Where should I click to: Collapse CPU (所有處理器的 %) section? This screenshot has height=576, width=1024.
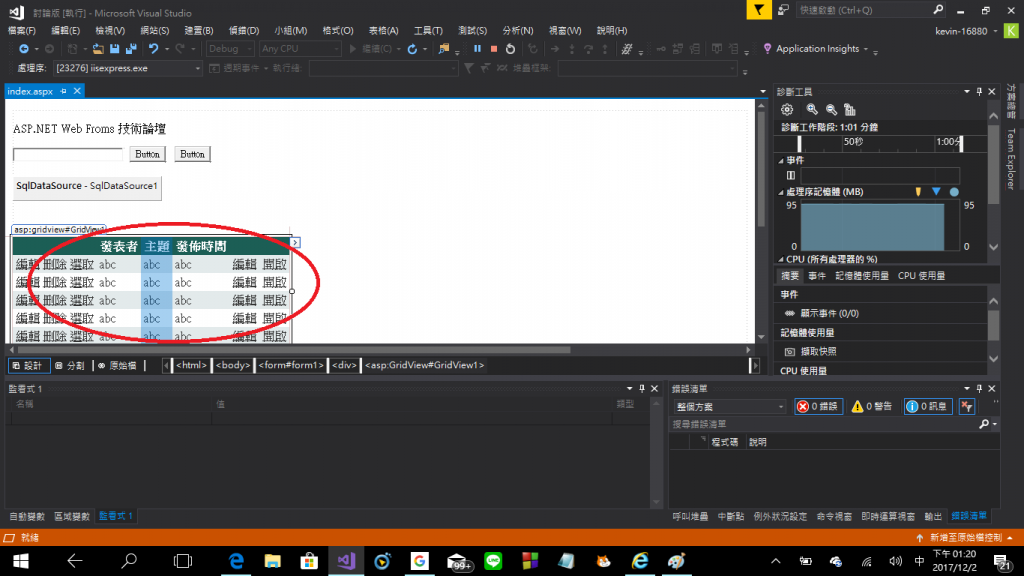pyautogui.click(x=781, y=259)
